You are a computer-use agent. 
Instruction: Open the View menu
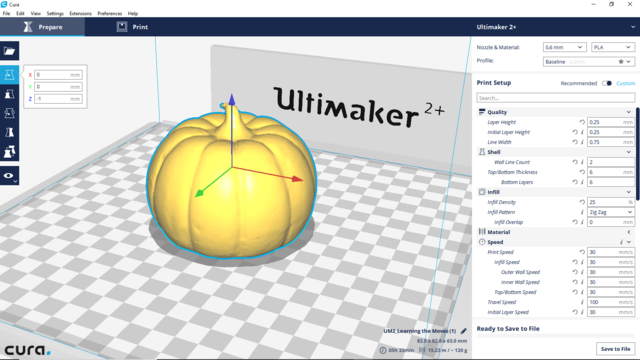point(36,13)
